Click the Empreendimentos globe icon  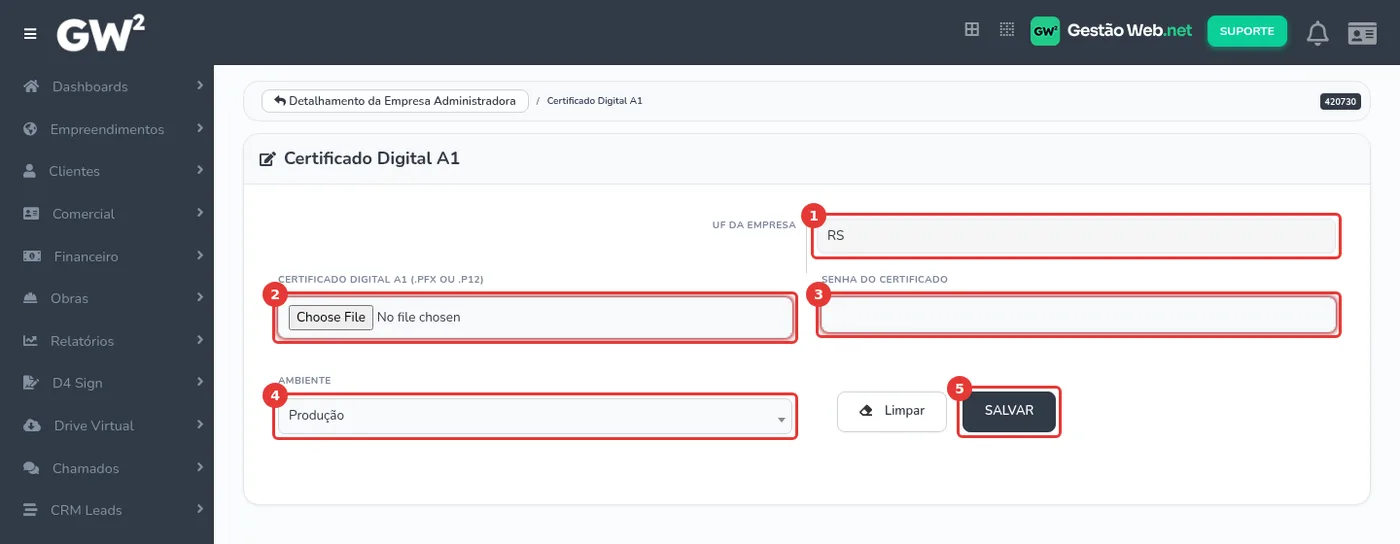point(30,129)
